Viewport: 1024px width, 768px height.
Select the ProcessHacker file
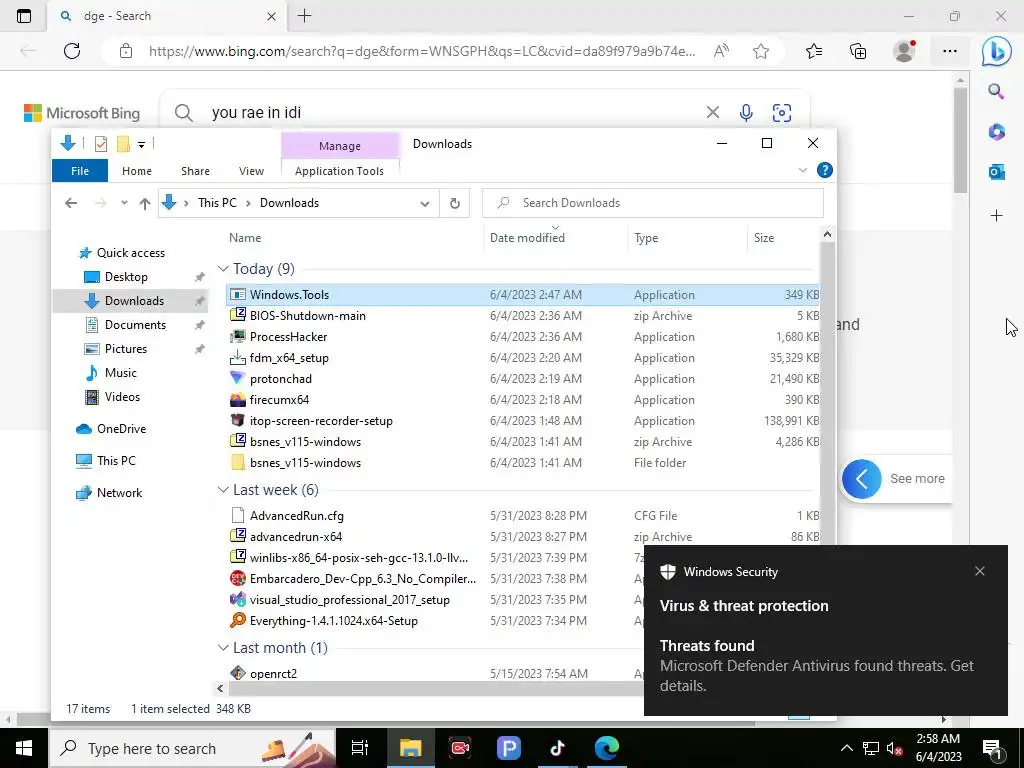click(288, 337)
